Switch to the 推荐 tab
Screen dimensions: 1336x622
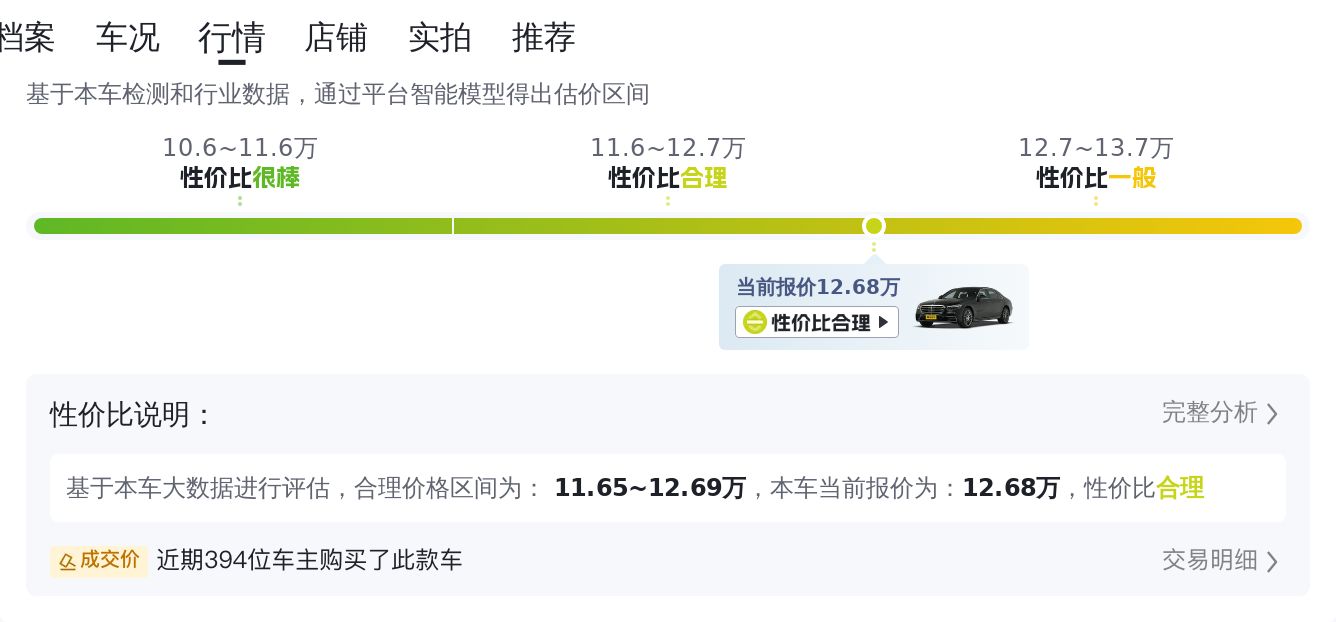point(544,38)
